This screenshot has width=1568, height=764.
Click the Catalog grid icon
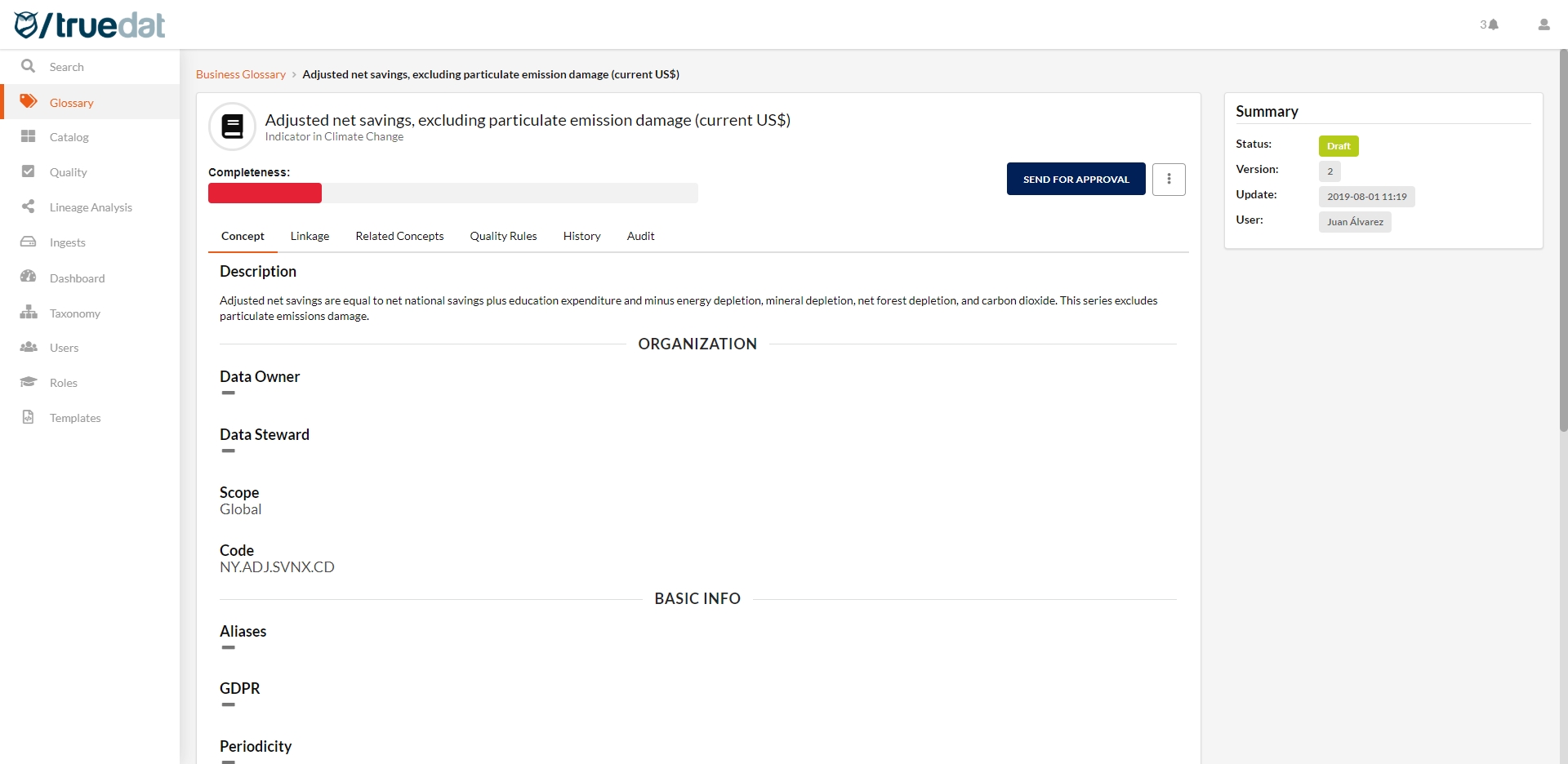28,136
